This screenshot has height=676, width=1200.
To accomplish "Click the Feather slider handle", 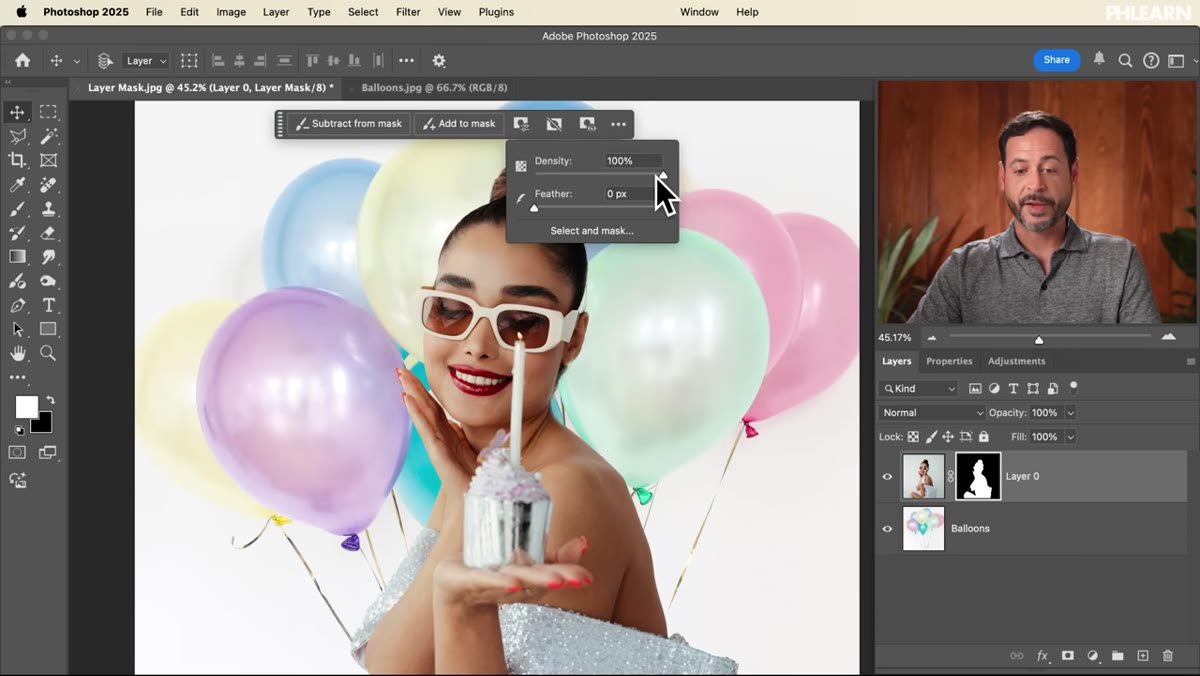I will click(x=534, y=208).
